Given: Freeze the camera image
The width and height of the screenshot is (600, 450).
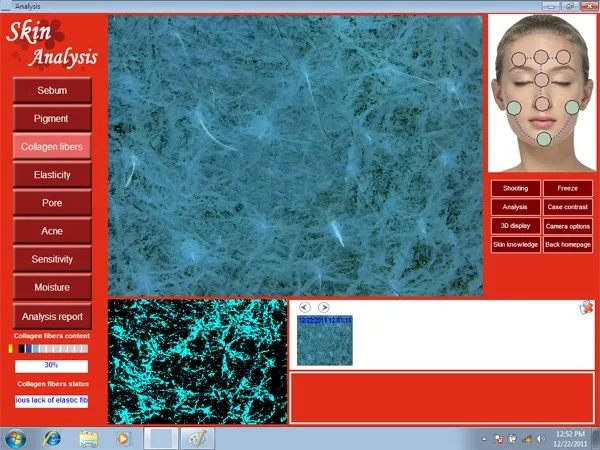Looking at the screenshot, I should coord(567,188).
